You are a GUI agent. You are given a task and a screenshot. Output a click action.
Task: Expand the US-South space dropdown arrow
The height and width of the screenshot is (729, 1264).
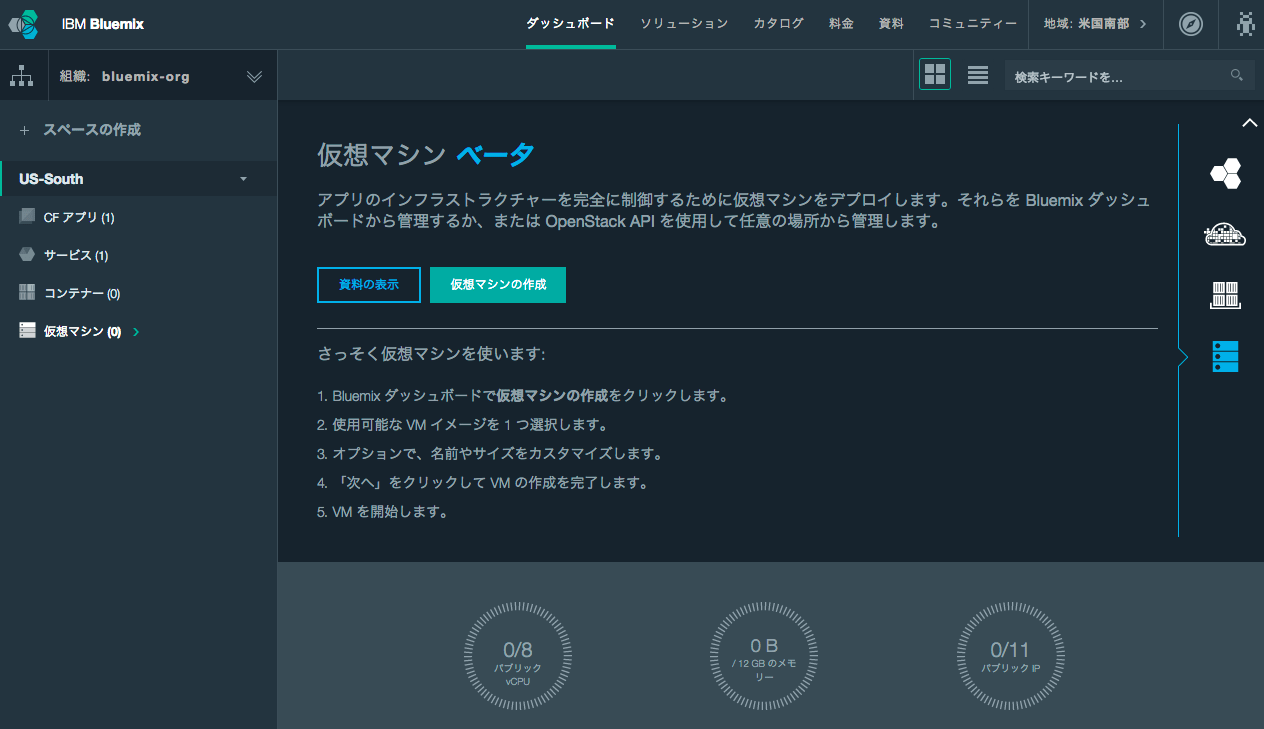243,179
